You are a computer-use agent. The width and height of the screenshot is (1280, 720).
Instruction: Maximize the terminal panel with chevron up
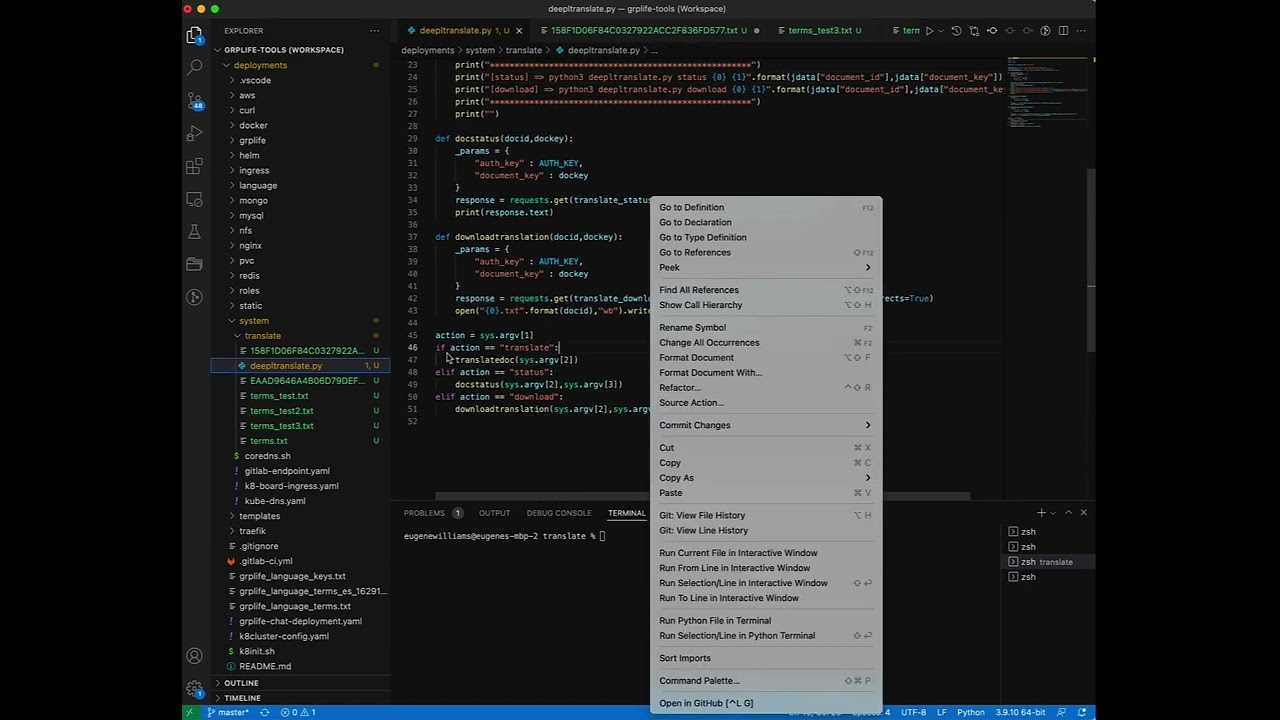coord(1068,513)
